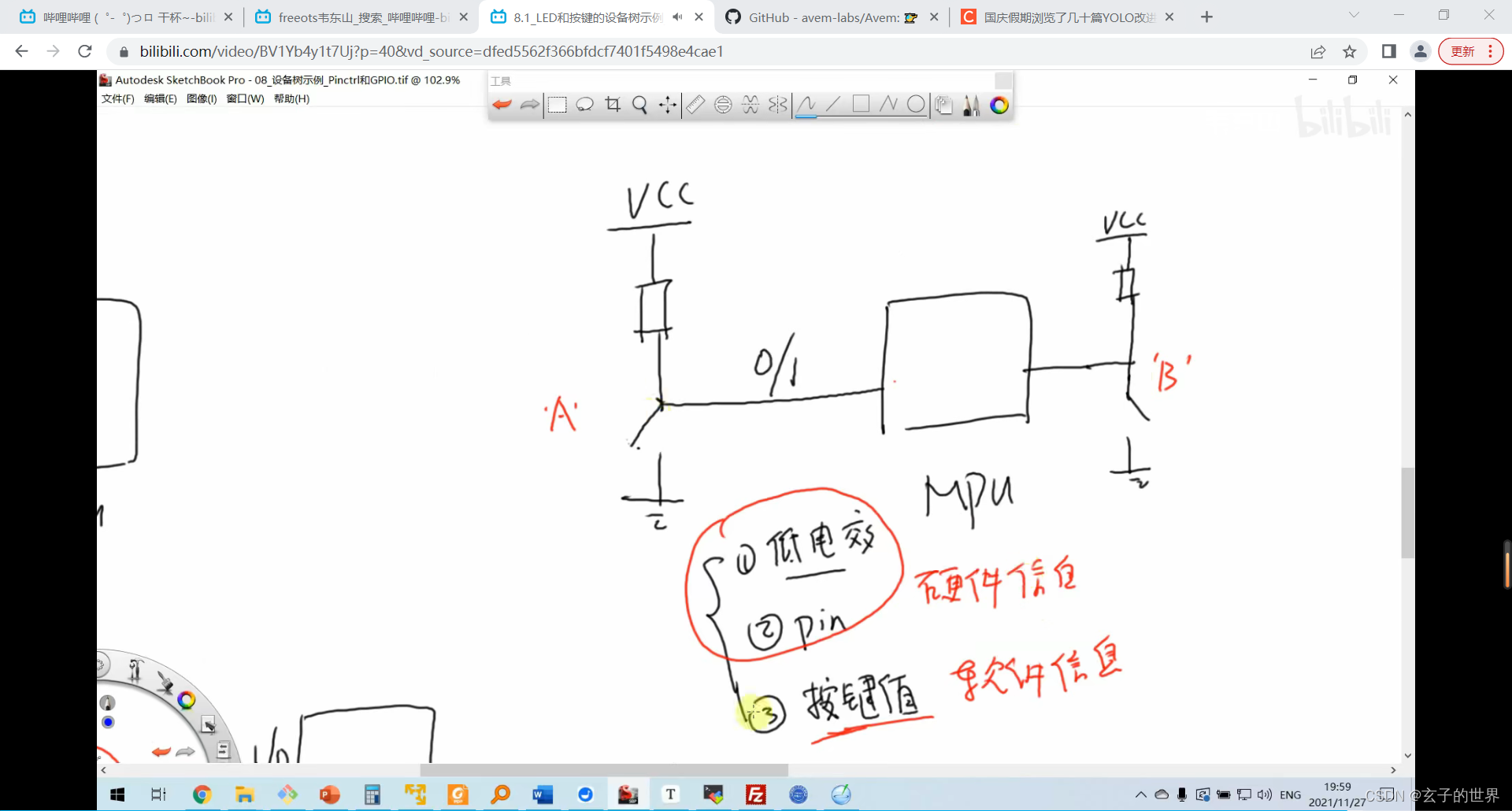Go back in browser history
Viewport: 1512px width, 811px height.
[21, 51]
